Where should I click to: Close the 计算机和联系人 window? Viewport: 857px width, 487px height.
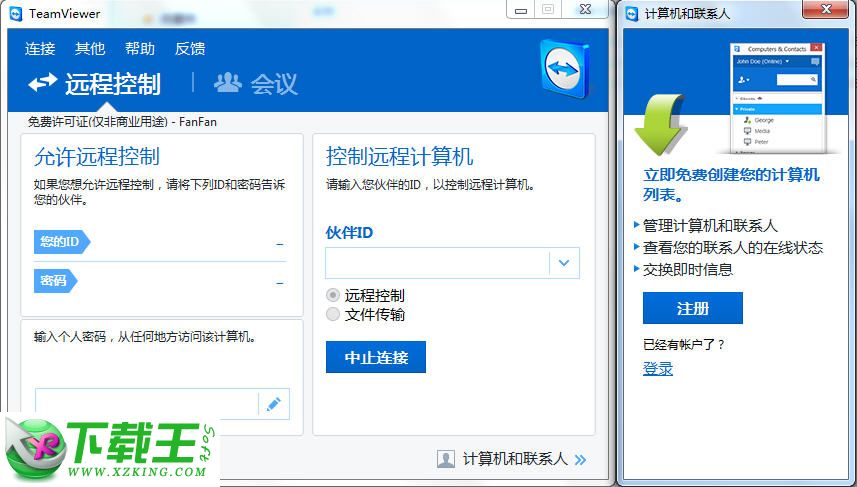point(826,9)
